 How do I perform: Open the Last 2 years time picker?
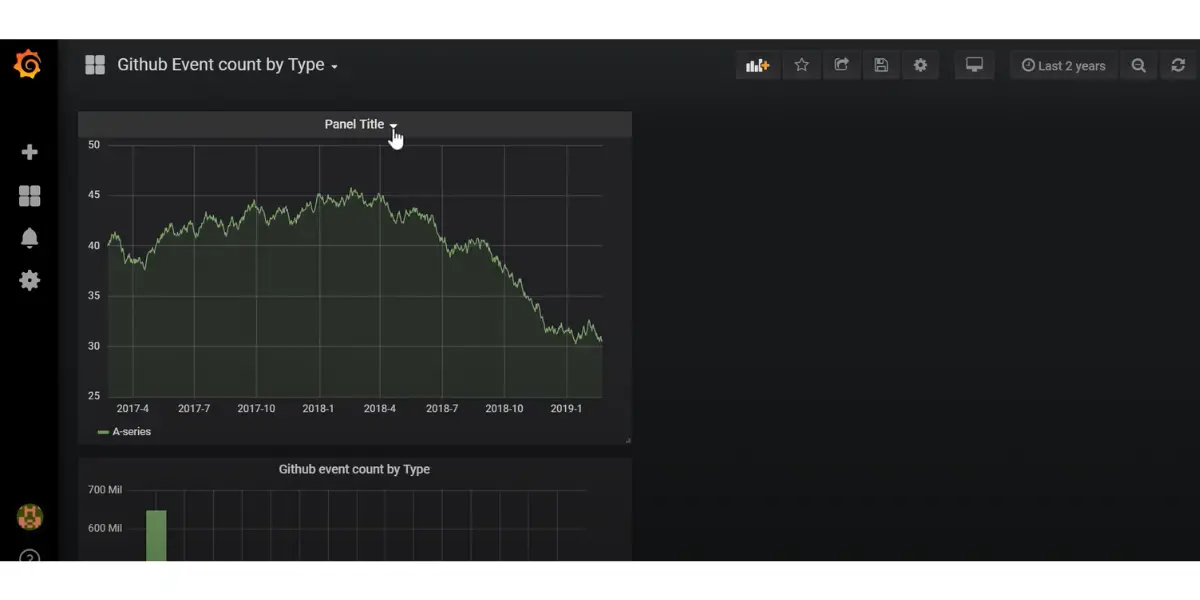click(1063, 65)
